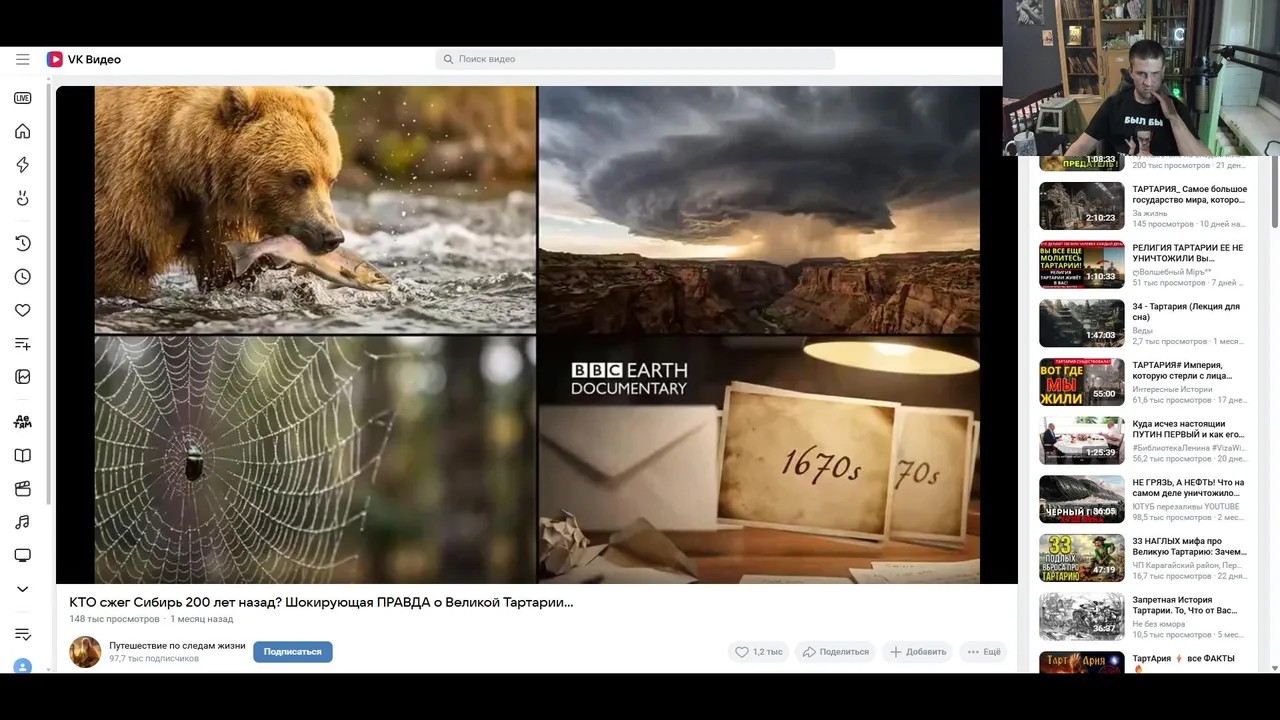1280x720 pixels.
Task: Open LIVE broadcasts in the sidebar
Action: point(22,98)
